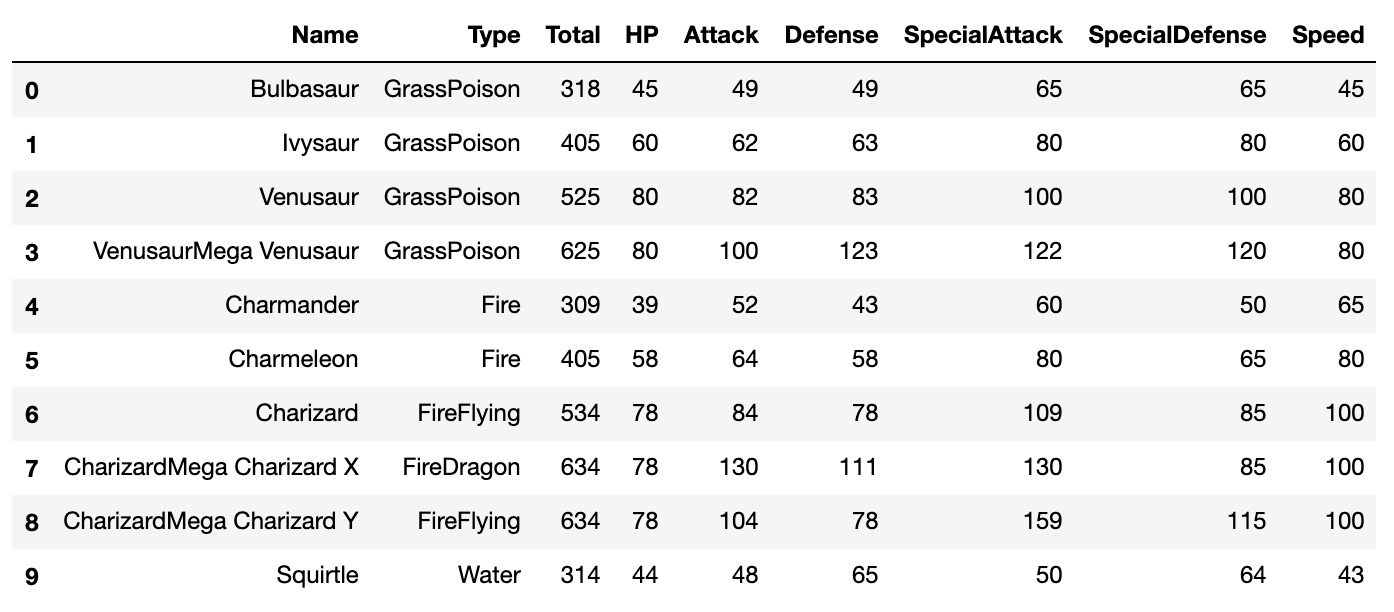The image size is (1394, 612).
Task: Click the Ivysaur name cell
Action: pyautogui.click(x=321, y=143)
